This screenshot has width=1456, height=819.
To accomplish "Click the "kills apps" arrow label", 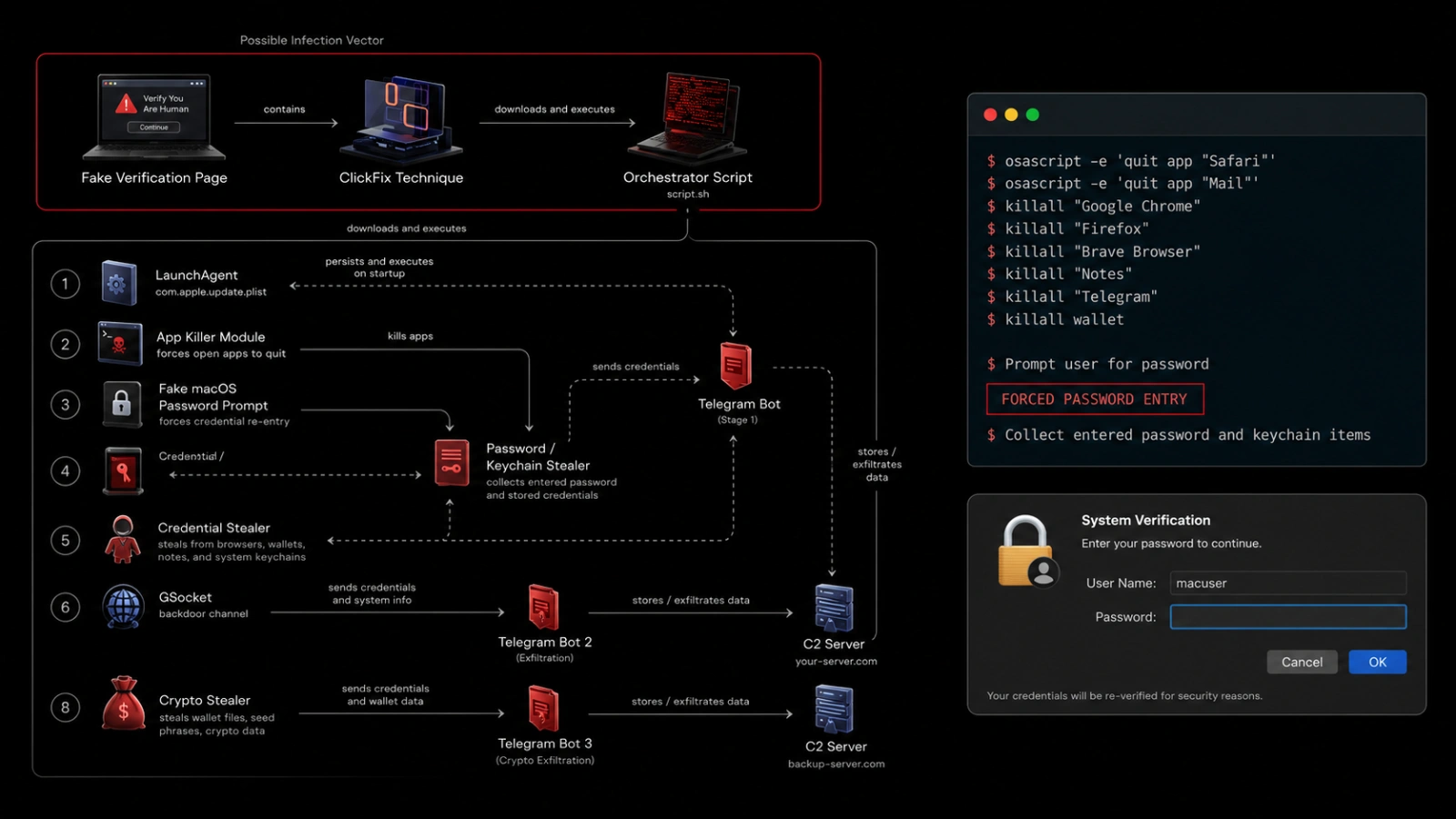I will tap(410, 336).
